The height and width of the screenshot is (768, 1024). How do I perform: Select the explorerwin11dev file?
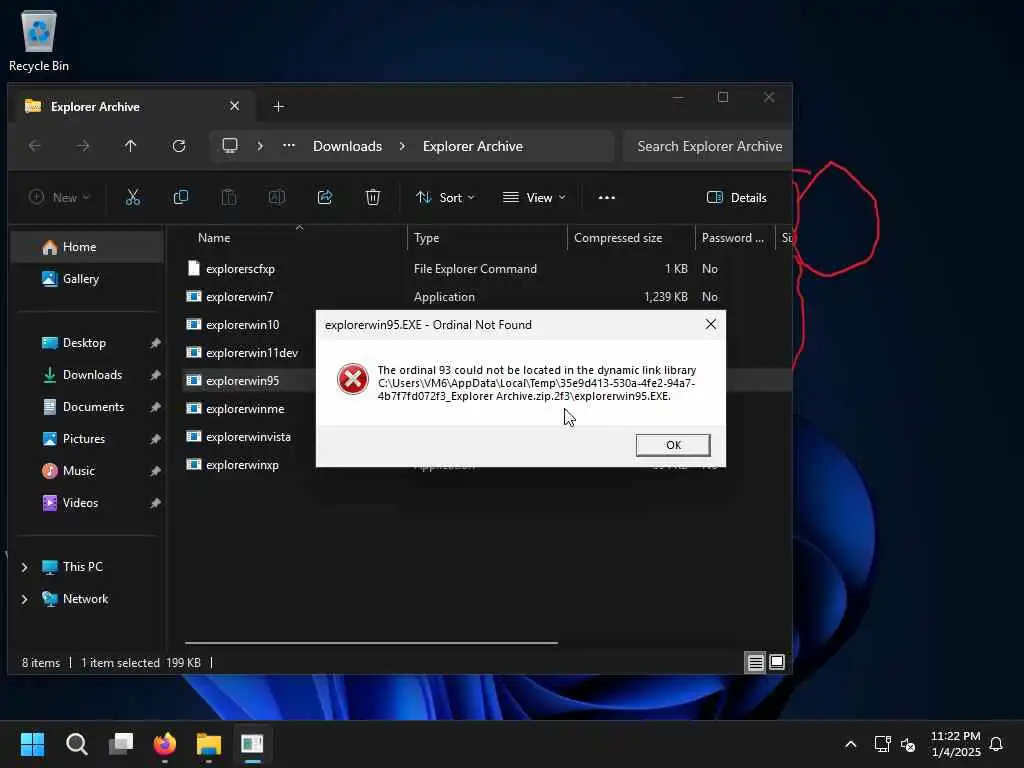click(x=251, y=353)
